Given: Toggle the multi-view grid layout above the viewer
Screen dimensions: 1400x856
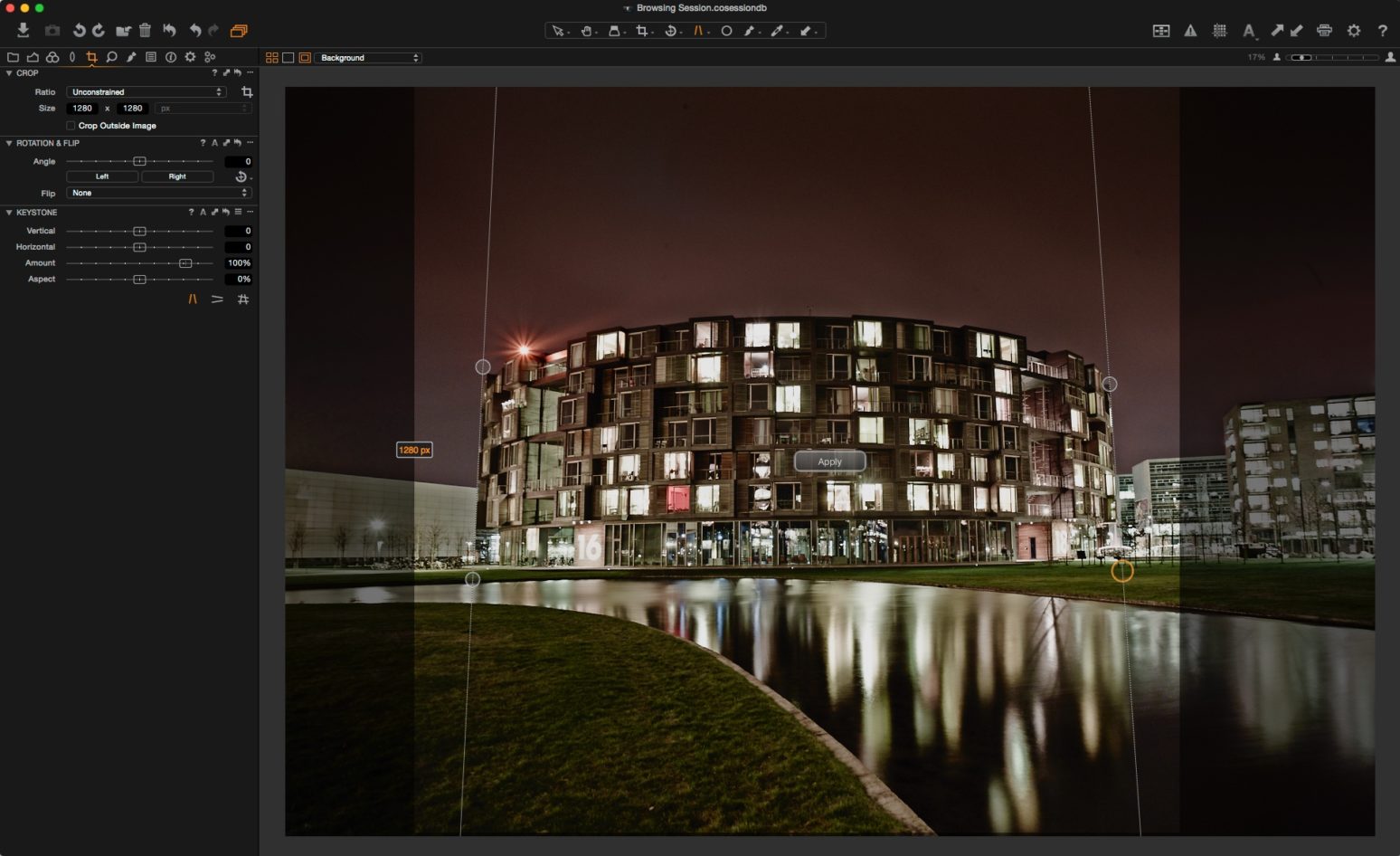Looking at the screenshot, I should tap(271, 57).
